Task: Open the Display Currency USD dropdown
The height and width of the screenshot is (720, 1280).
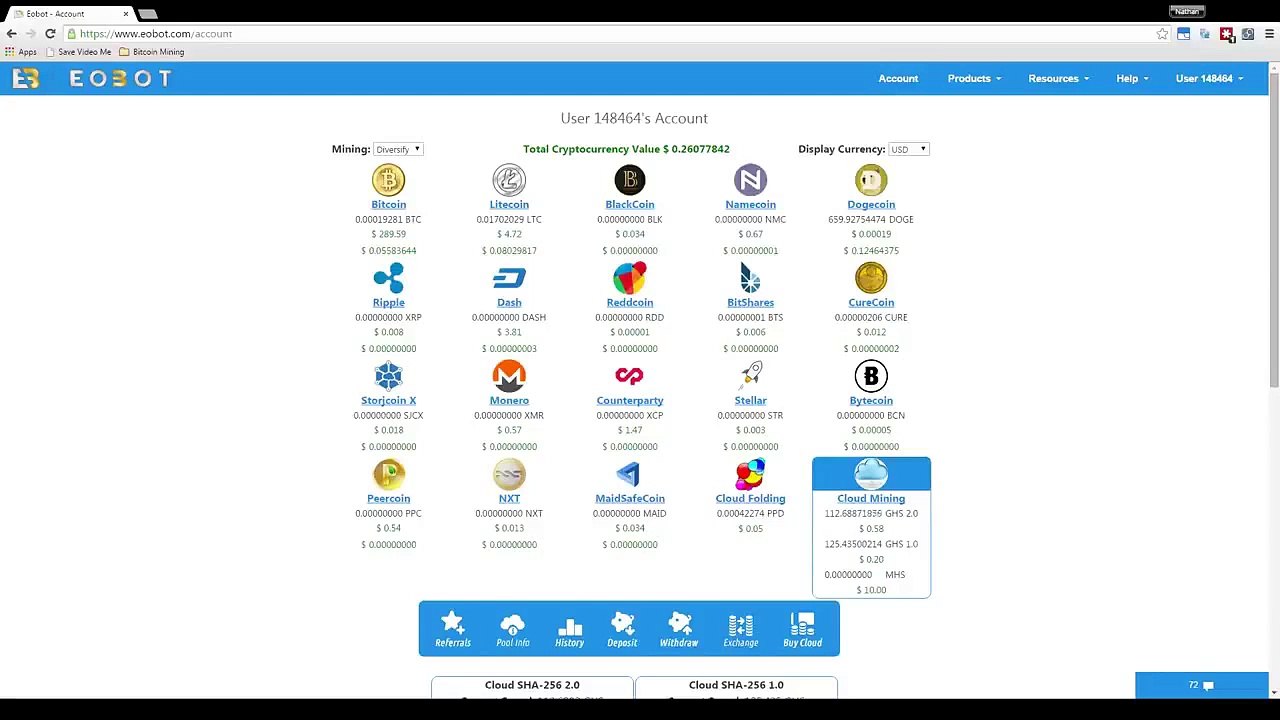Action: [x=909, y=149]
